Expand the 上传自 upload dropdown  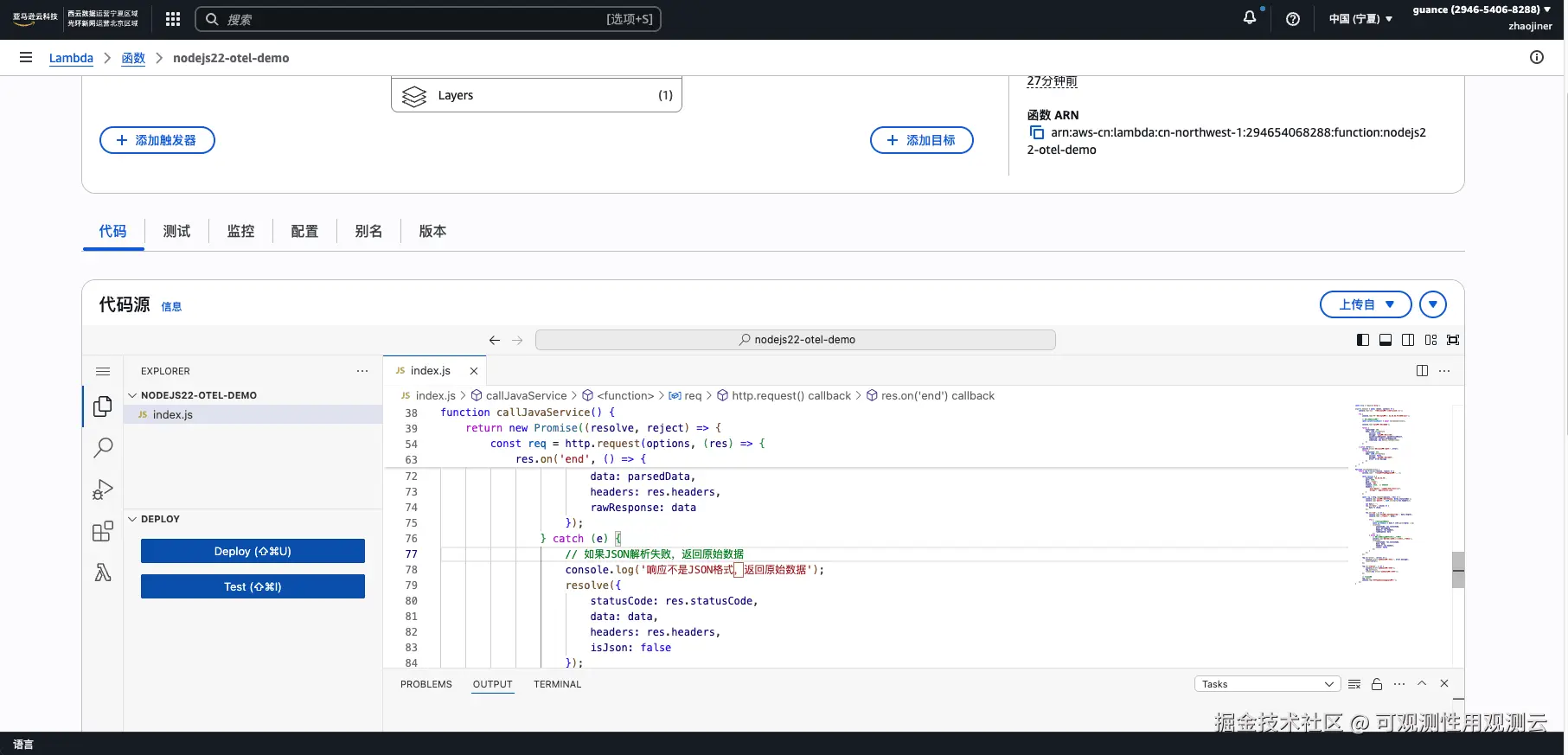(x=1366, y=304)
